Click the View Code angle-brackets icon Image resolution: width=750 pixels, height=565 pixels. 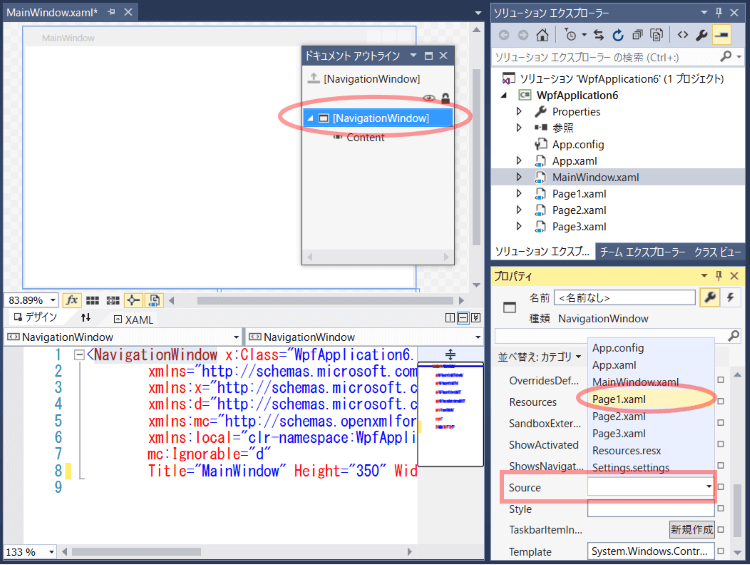pyautogui.click(x=683, y=35)
